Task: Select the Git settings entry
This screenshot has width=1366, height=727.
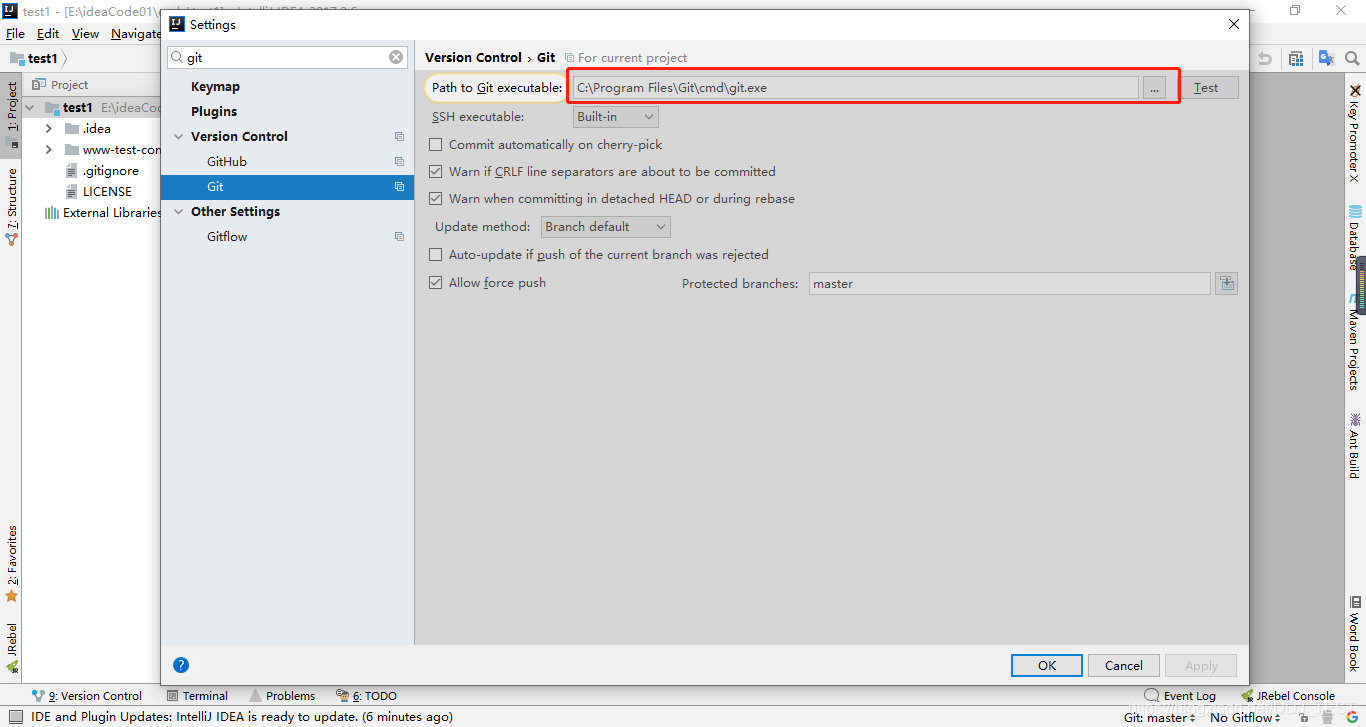Action: [x=288, y=187]
